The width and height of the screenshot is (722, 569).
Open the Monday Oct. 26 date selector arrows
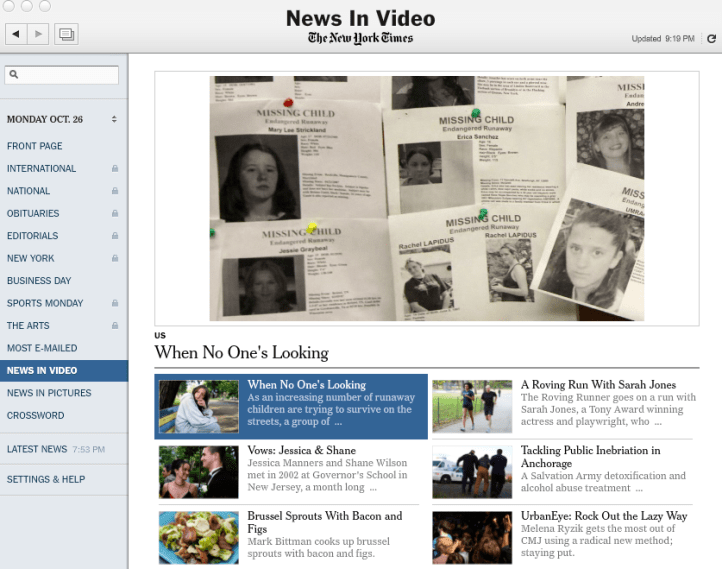114,119
